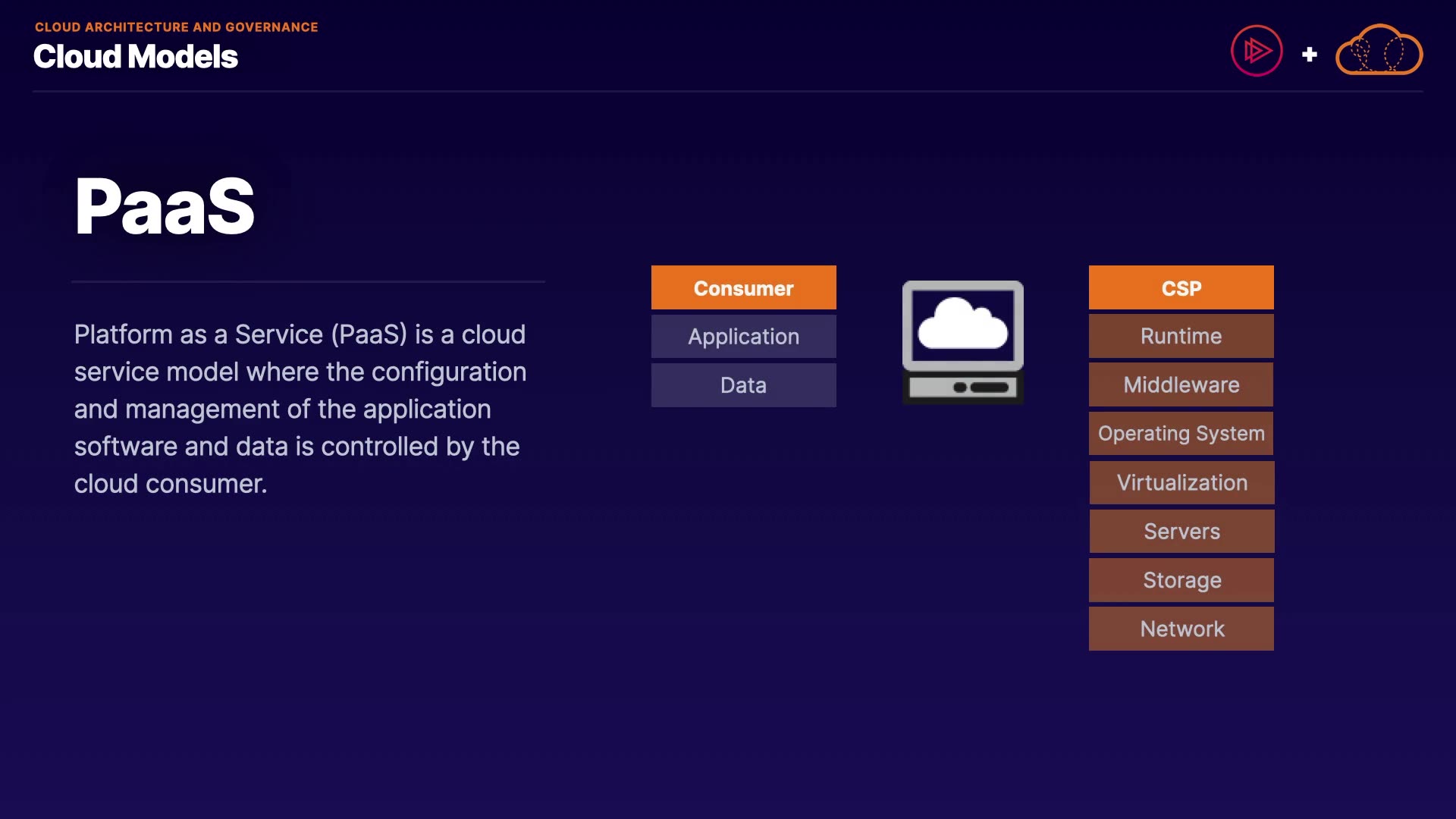1456x819 pixels.
Task: Click the Runtime box under CSP
Action: (1181, 336)
